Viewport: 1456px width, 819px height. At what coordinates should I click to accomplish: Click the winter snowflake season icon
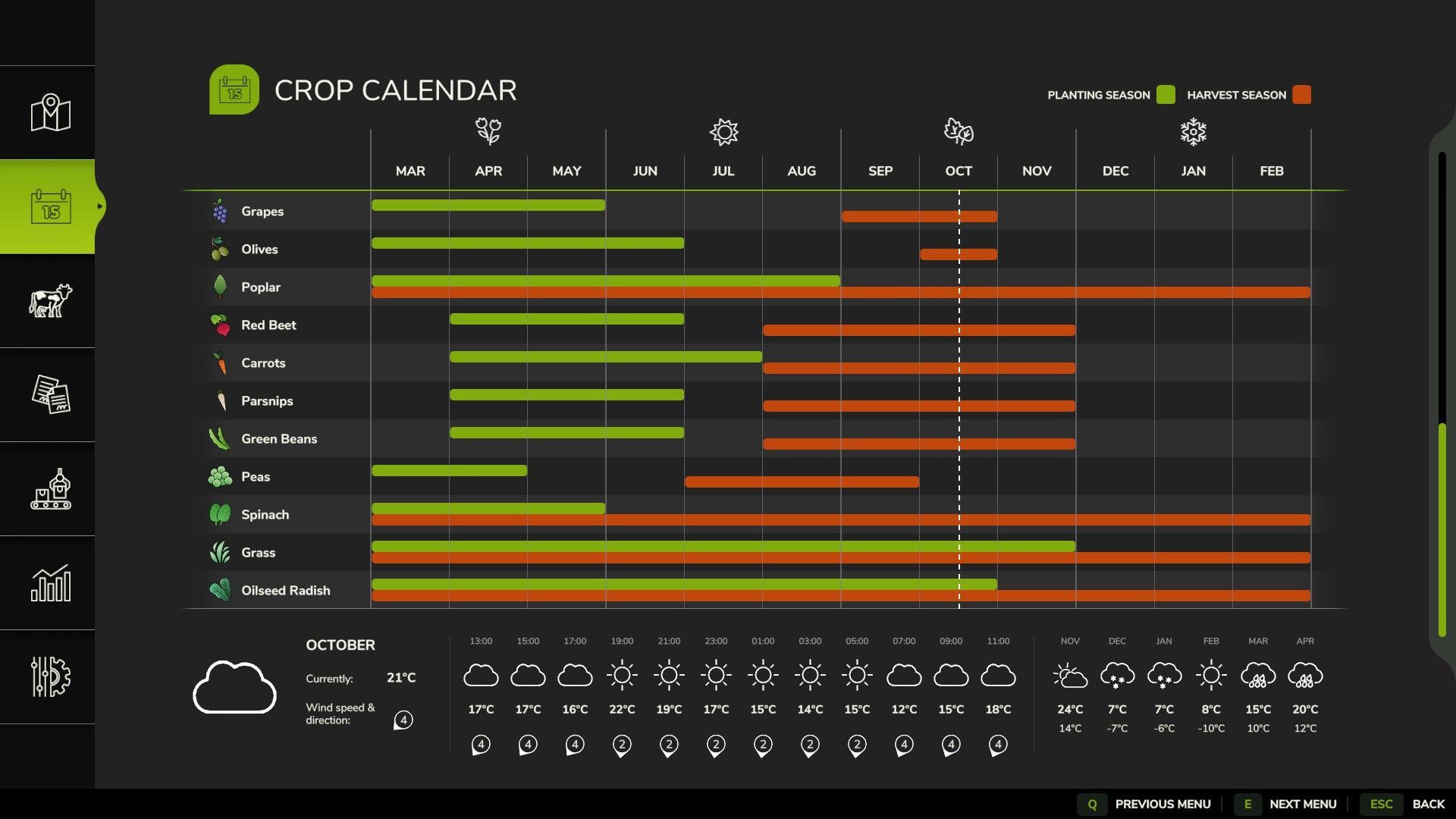tap(1193, 132)
